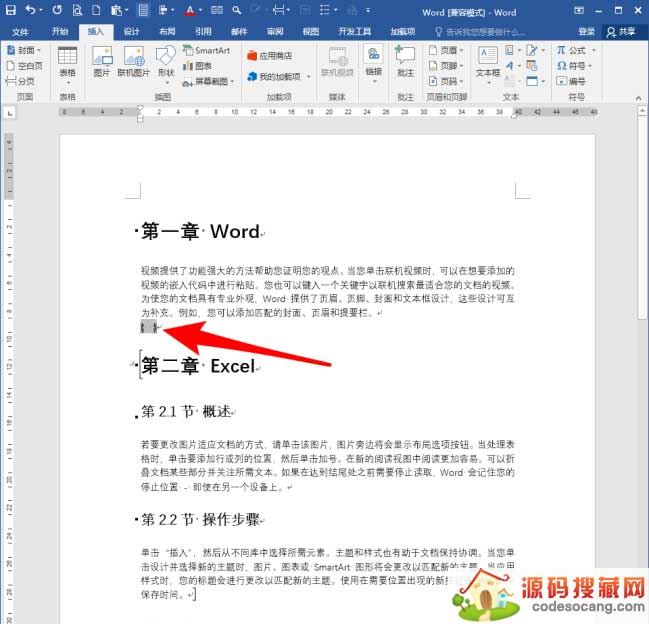
Task: Open the 公式 equation dropdown
Action: point(576,50)
